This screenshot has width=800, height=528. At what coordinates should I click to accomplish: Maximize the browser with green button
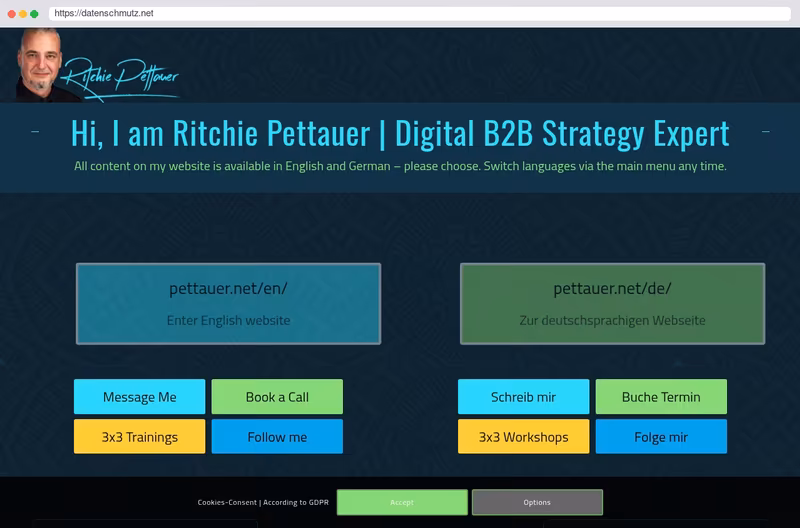click(x=34, y=14)
